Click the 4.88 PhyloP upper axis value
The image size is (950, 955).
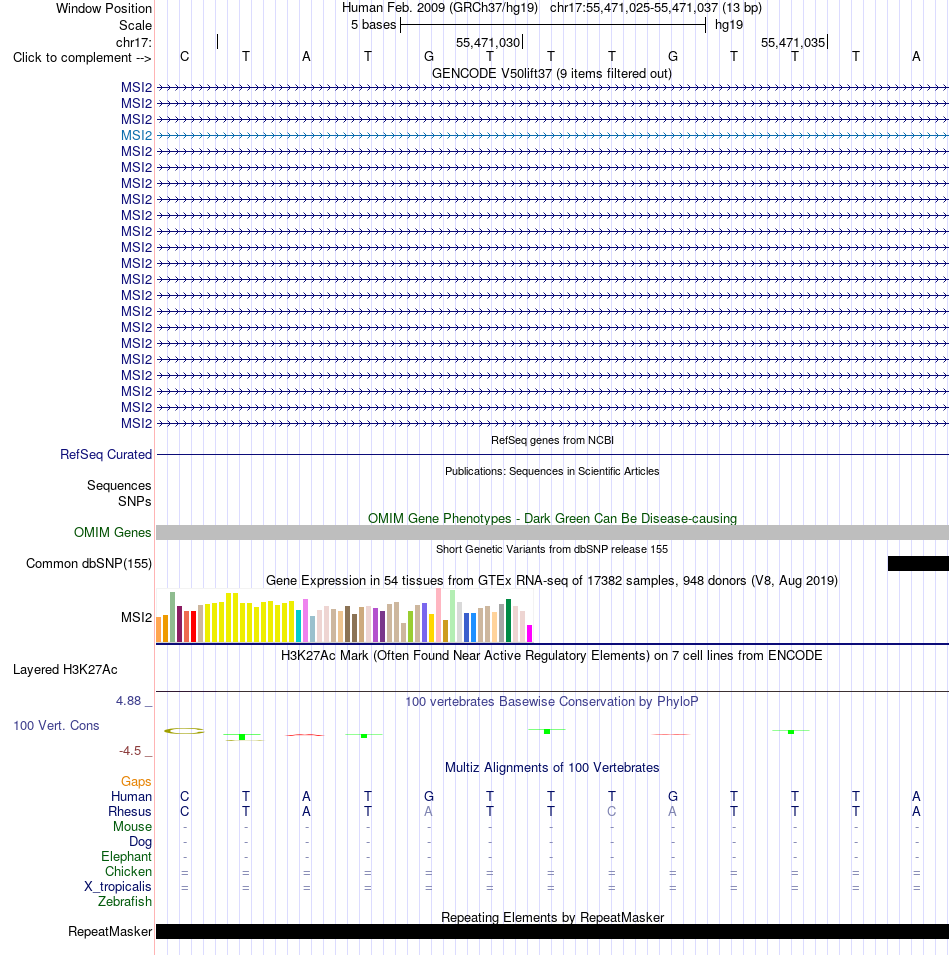pos(128,701)
